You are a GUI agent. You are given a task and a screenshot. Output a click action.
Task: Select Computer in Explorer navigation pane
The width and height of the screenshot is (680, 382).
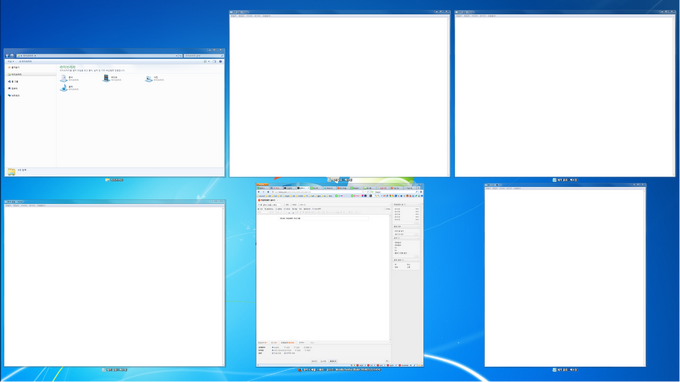tap(13, 88)
